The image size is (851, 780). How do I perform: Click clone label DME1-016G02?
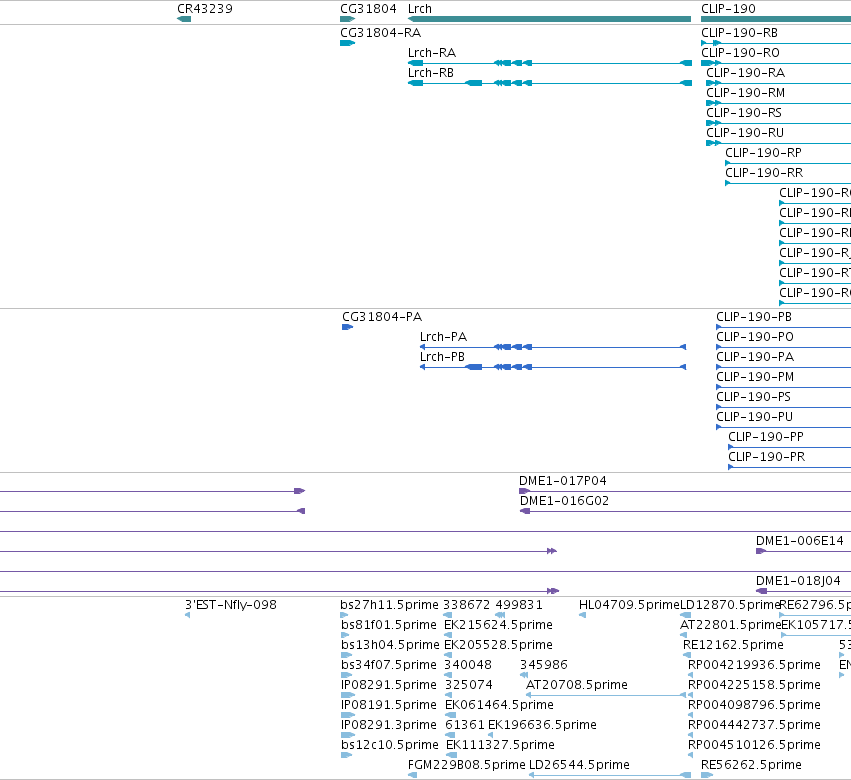coord(564,501)
